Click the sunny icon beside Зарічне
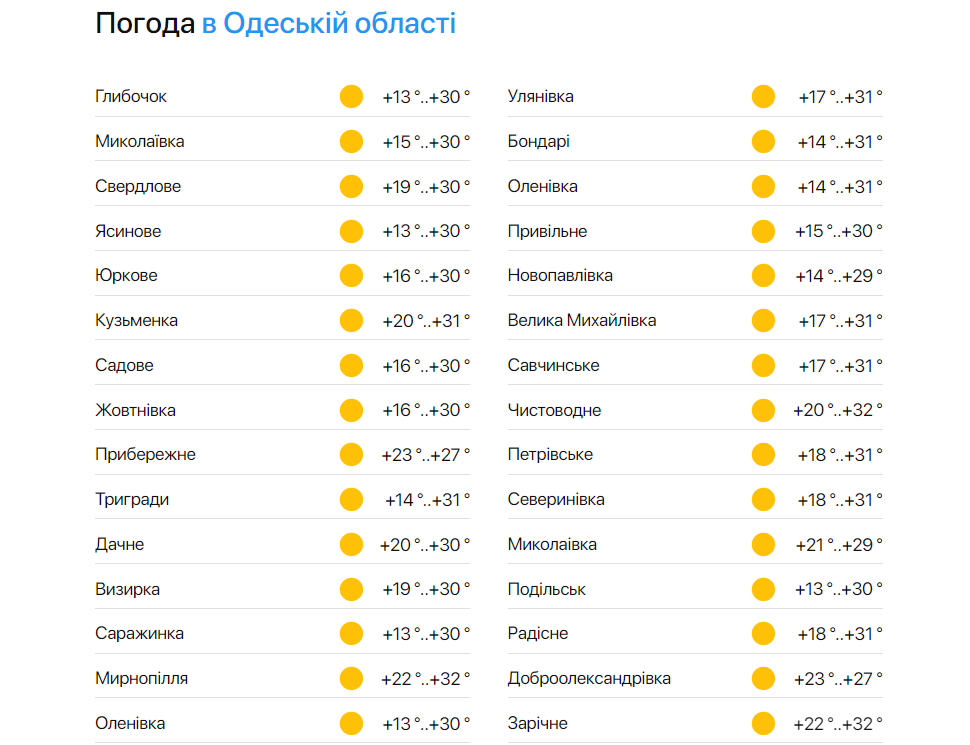Viewport: 970px width, 745px height. pyautogui.click(x=763, y=722)
